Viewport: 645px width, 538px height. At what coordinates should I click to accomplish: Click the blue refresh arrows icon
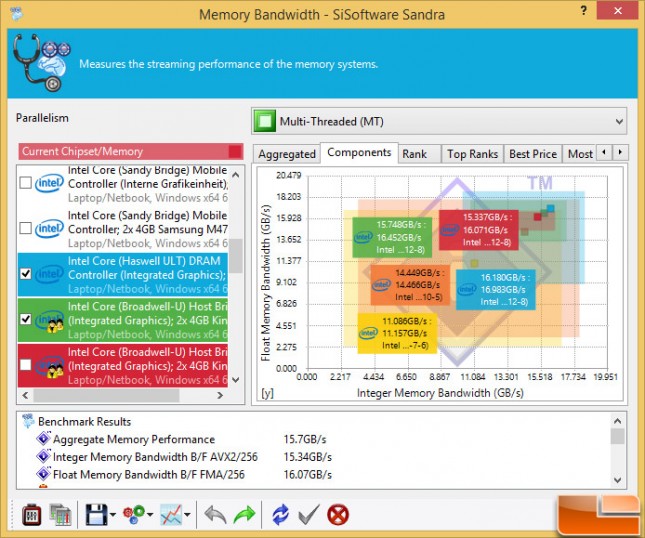[281, 515]
